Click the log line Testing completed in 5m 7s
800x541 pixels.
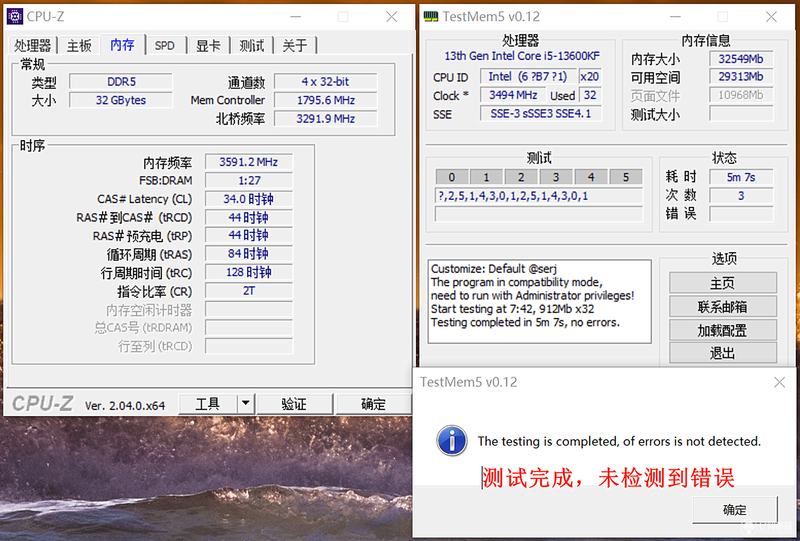525,323
